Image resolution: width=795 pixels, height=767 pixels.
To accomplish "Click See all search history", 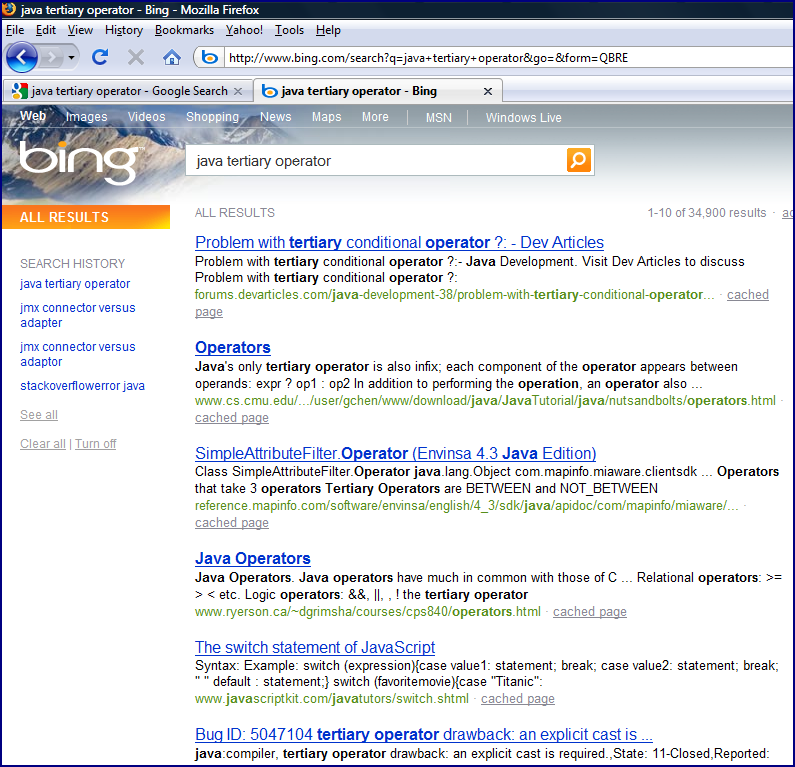I will click(x=39, y=415).
